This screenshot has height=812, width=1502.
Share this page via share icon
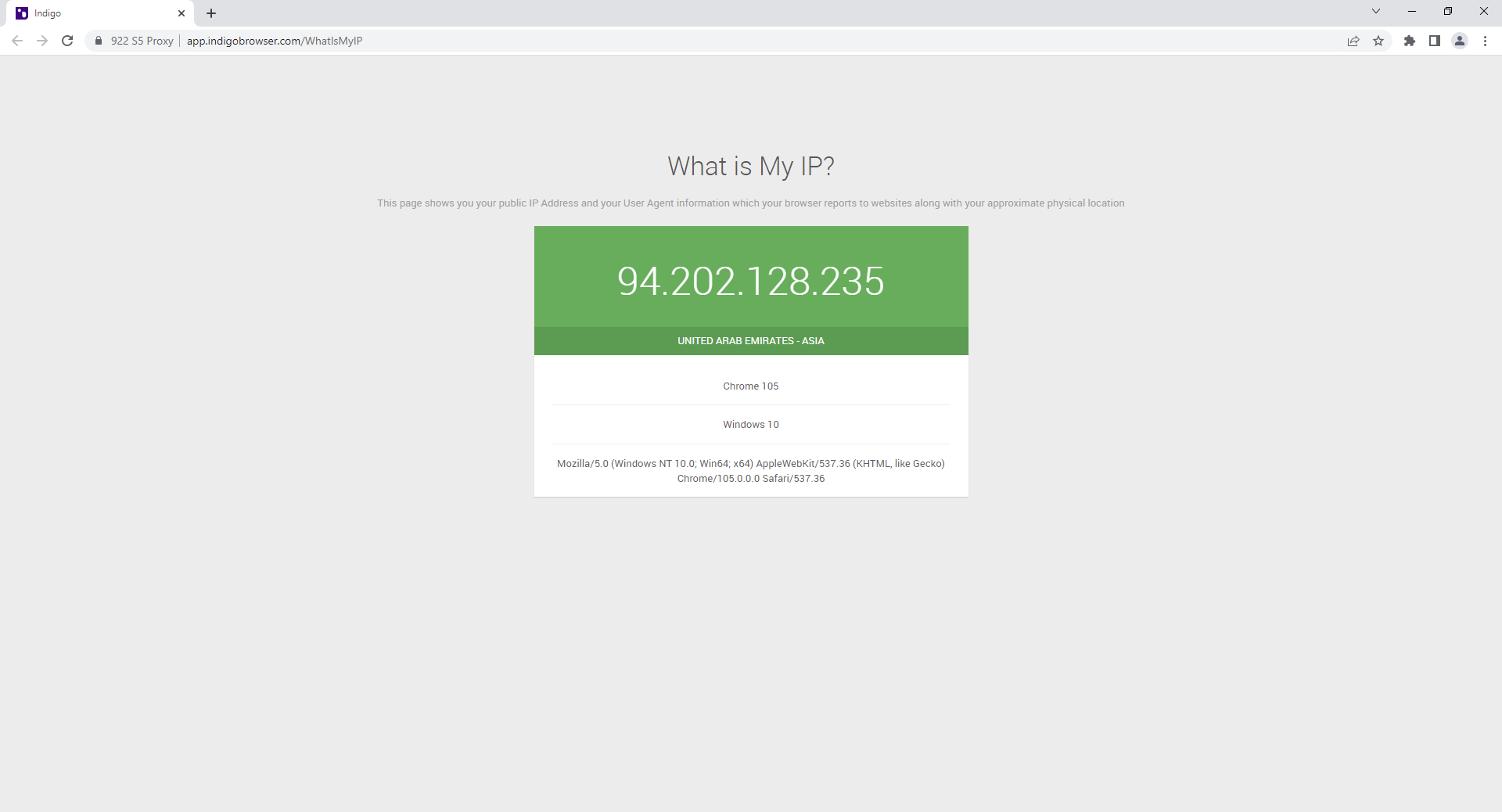coord(1353,41)
